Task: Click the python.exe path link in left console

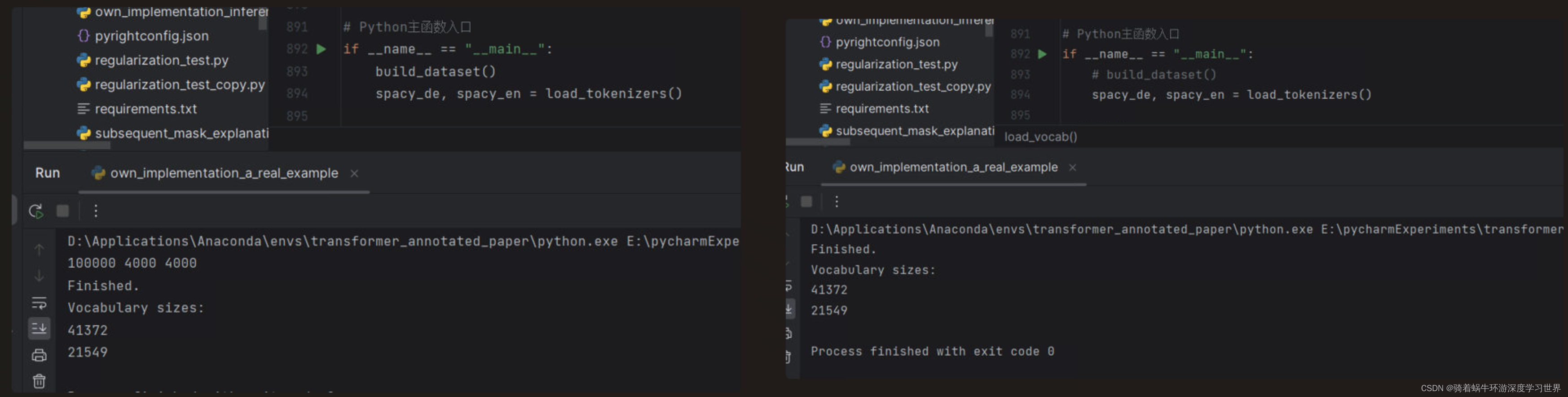Action: [x=343, y=242]
